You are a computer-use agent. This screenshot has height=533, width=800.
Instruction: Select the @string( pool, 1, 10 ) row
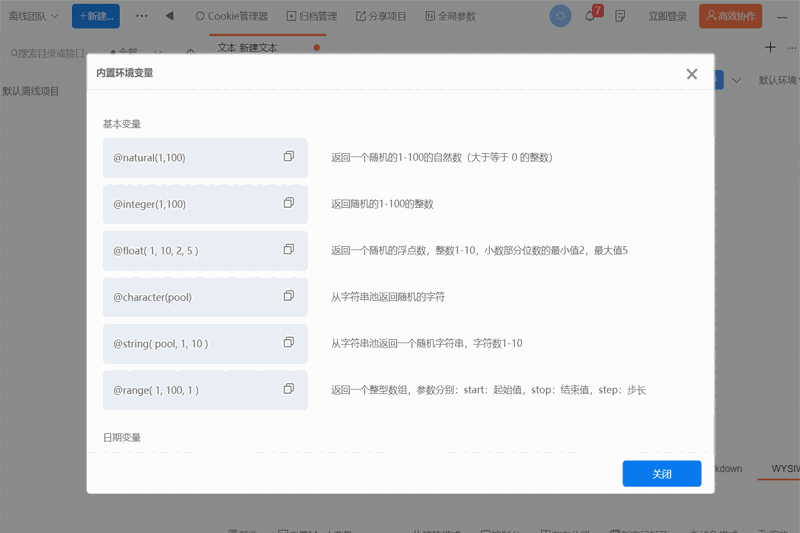point(205,344)
